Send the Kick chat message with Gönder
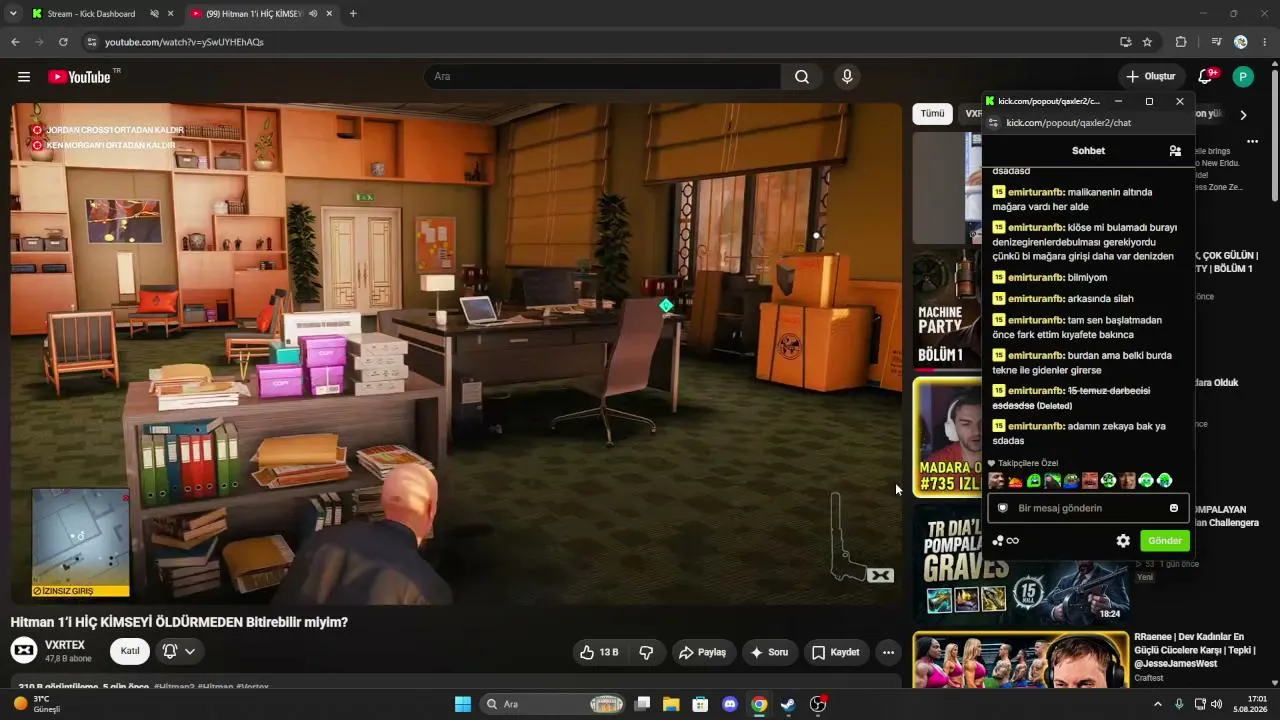 coord(1165,541)
